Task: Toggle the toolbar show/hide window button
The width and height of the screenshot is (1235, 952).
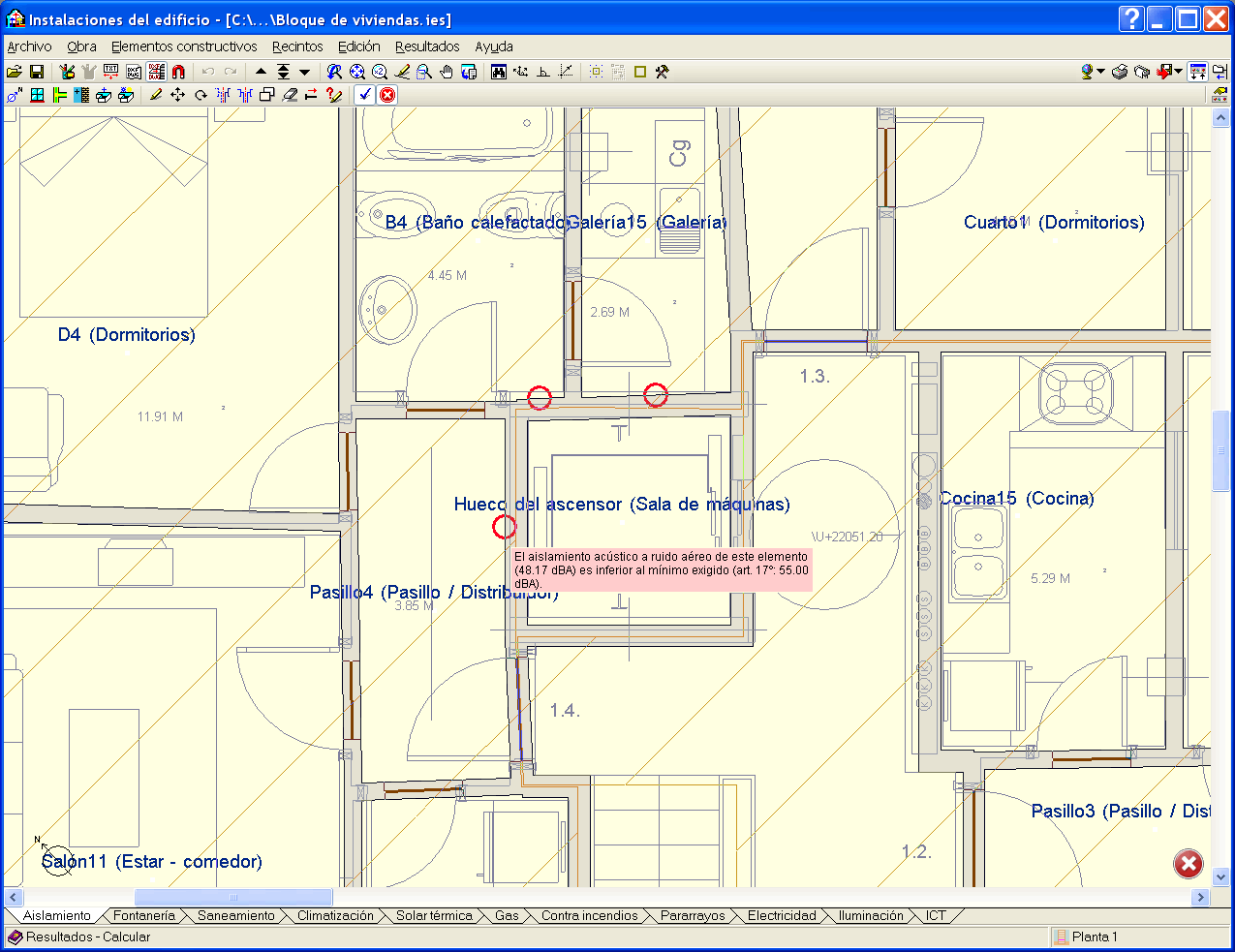Action: pos(1198,72)
